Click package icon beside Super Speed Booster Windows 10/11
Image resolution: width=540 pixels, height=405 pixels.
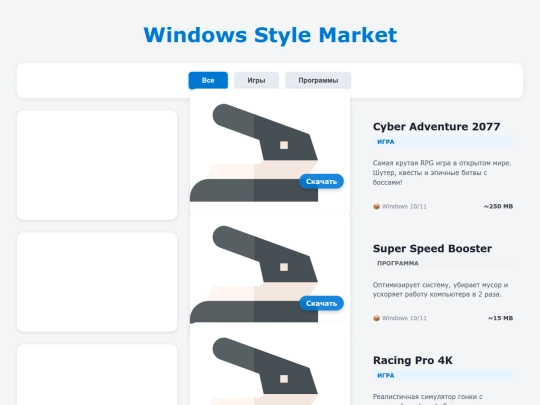click(x=376, y=318)
